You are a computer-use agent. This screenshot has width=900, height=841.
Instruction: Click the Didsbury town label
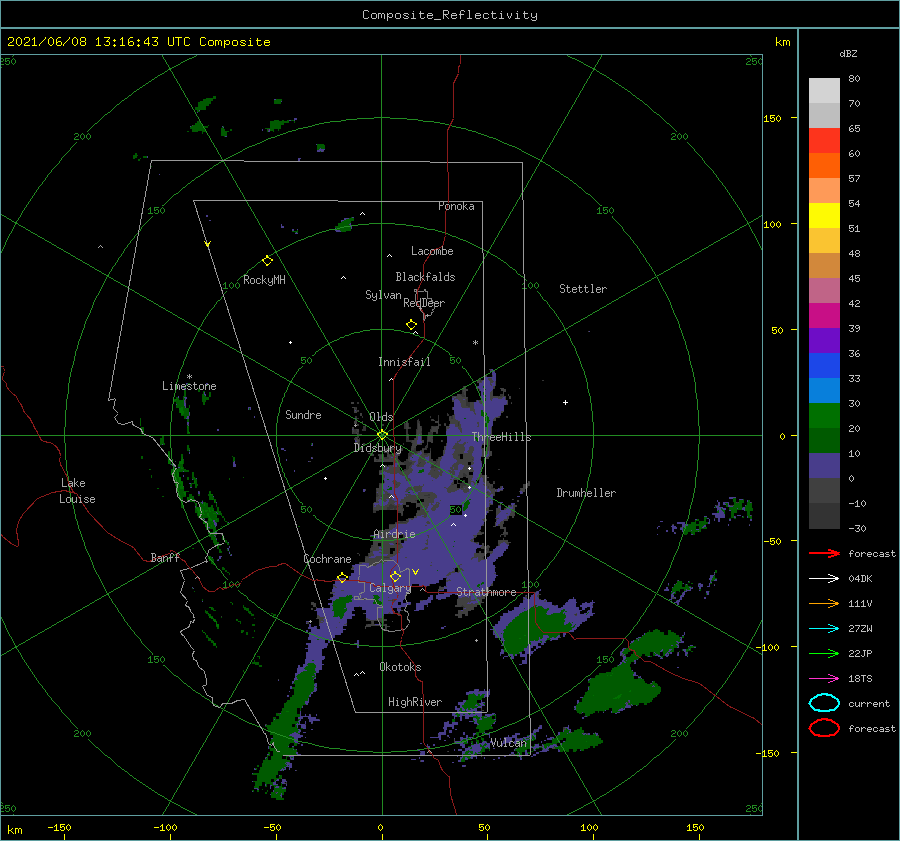click(x=378, y=448)
